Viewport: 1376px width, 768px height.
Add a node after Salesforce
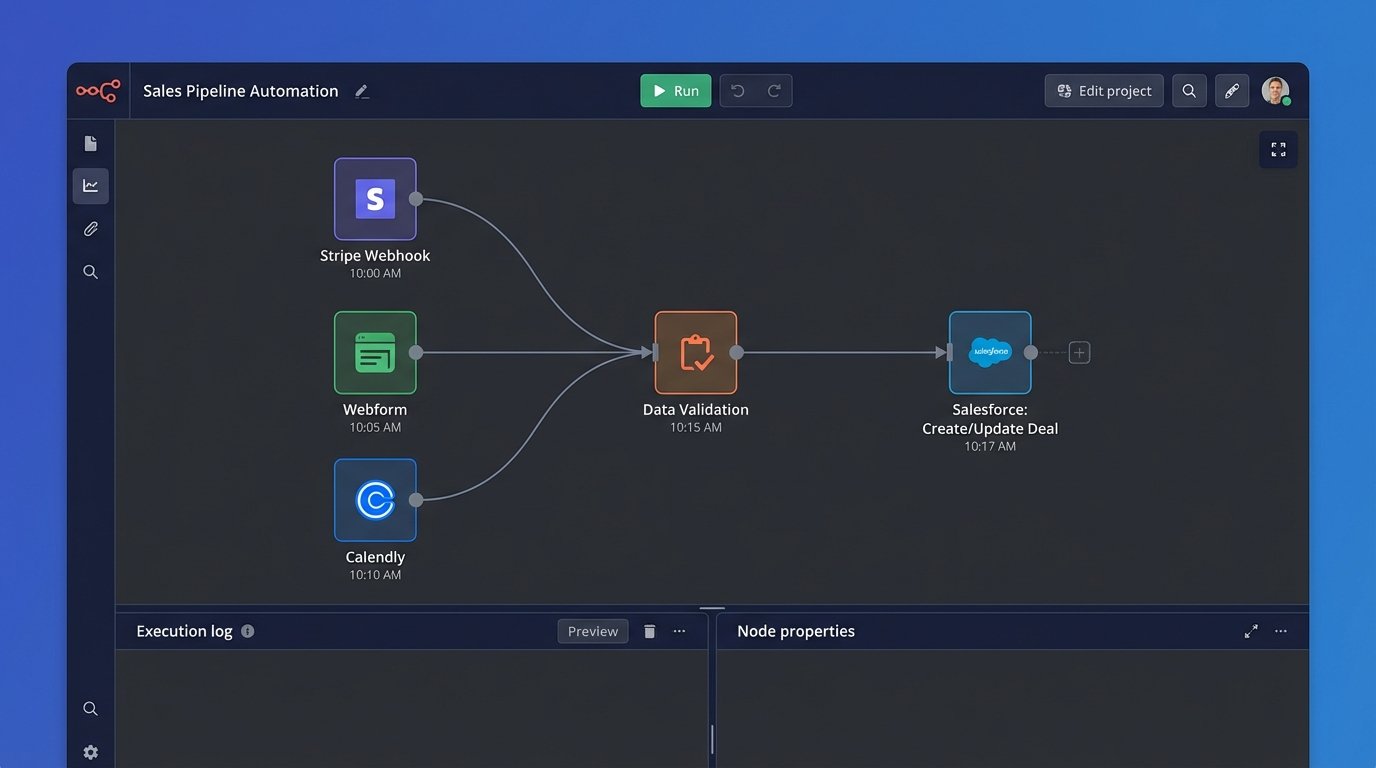pos(1079,353)
